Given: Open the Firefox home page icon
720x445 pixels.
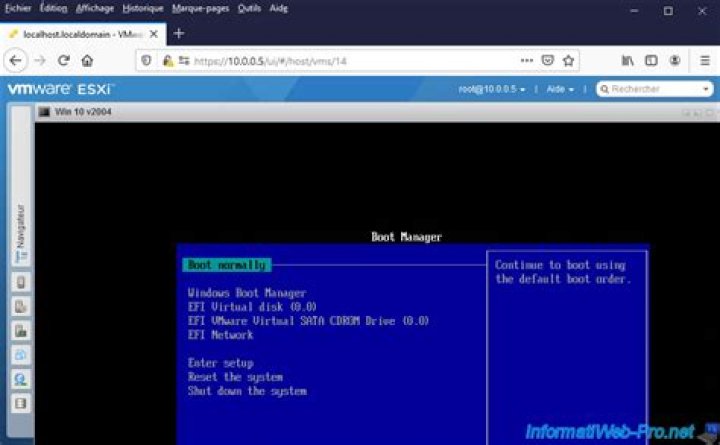Looking at the screenshot, I should (x=87, y=61).
